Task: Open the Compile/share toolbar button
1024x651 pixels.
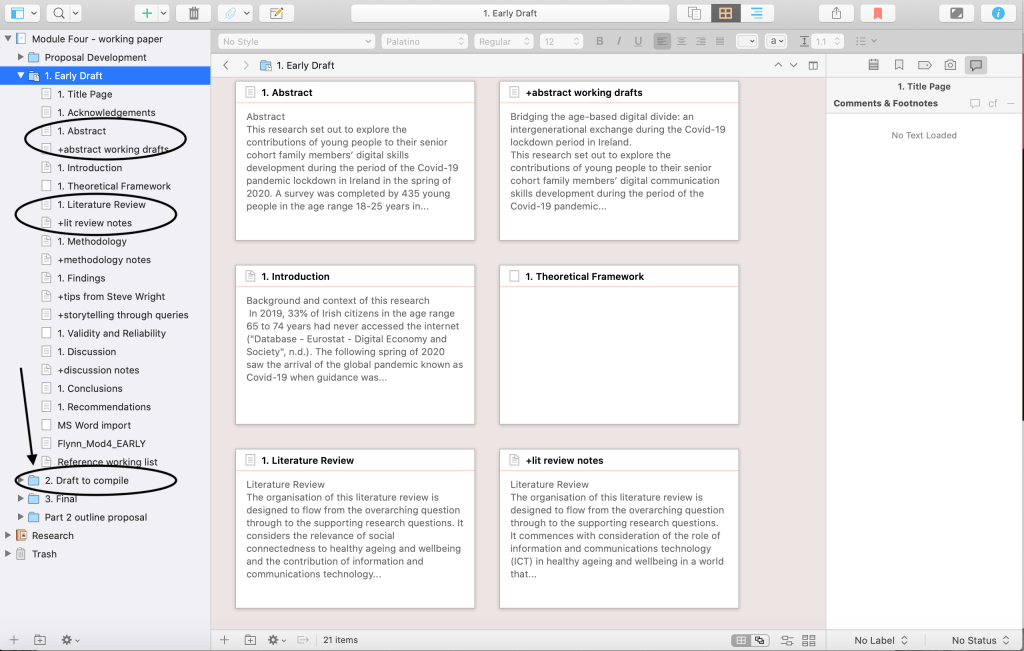Action: pos(835,13)
